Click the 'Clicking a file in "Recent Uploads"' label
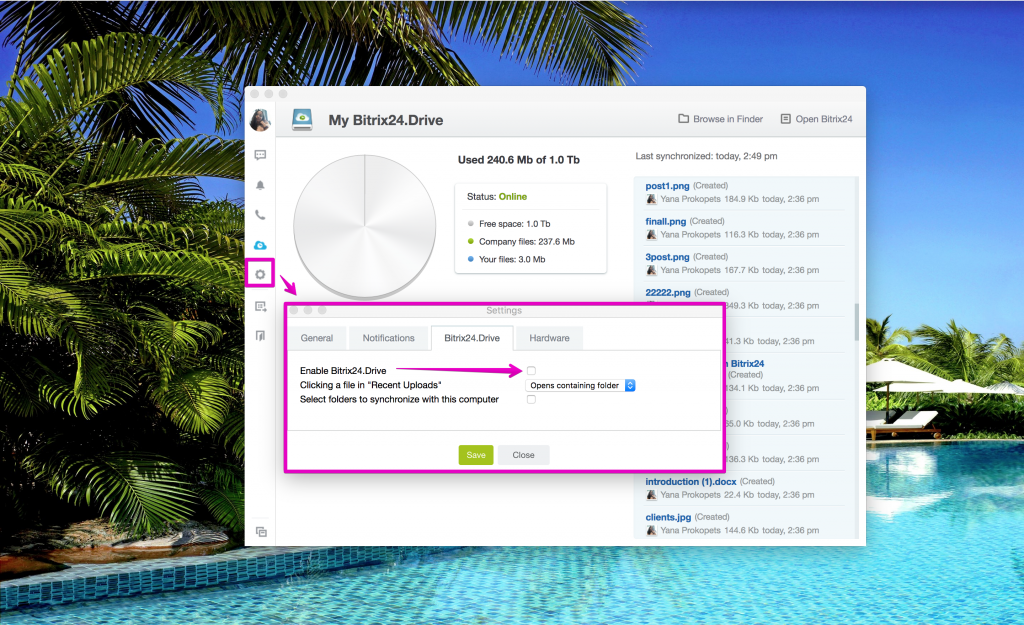Image resolution: width=1024 pixels, height=625 pixels. [370, 385]
